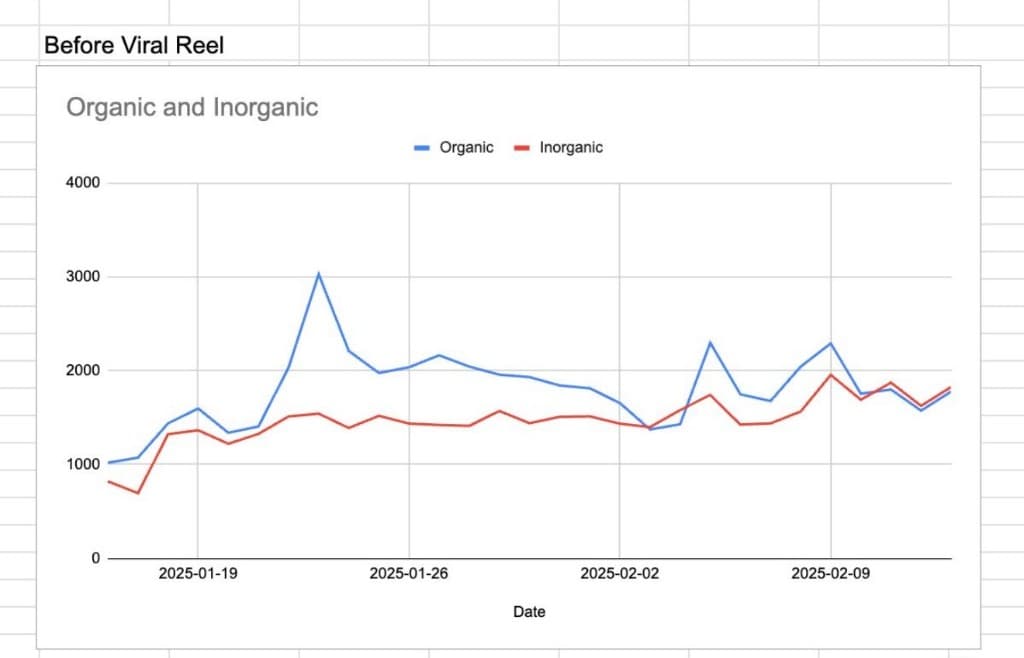The height and width of the screenshot is (658, 1024).
Task: Select the 0 label on the vertical axis
Action: (96, 558)
